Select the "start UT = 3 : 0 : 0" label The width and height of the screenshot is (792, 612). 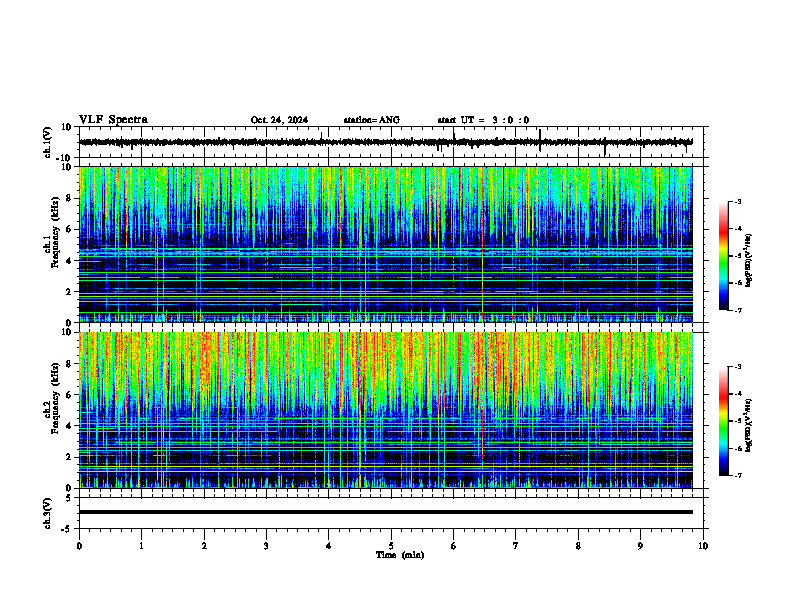point(483,120)
